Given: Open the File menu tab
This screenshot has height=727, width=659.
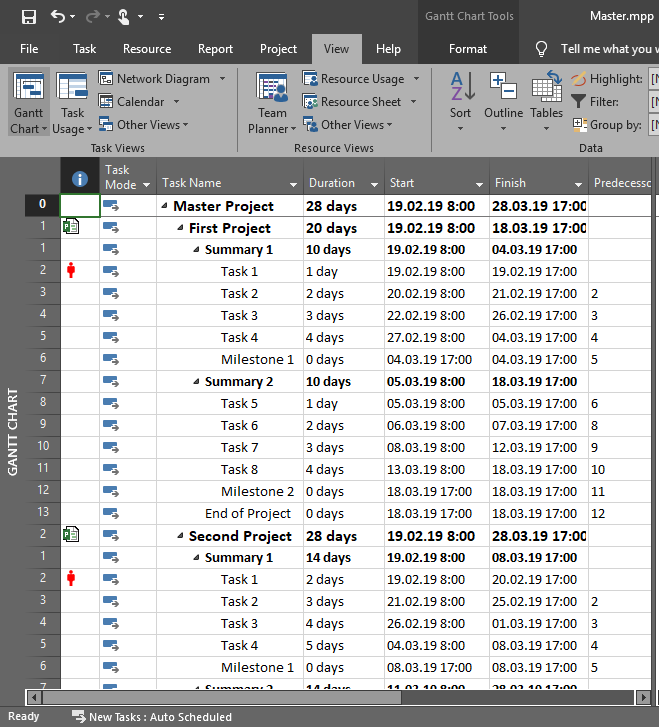Looking at the screenshot, I should (x=29, y=49).
